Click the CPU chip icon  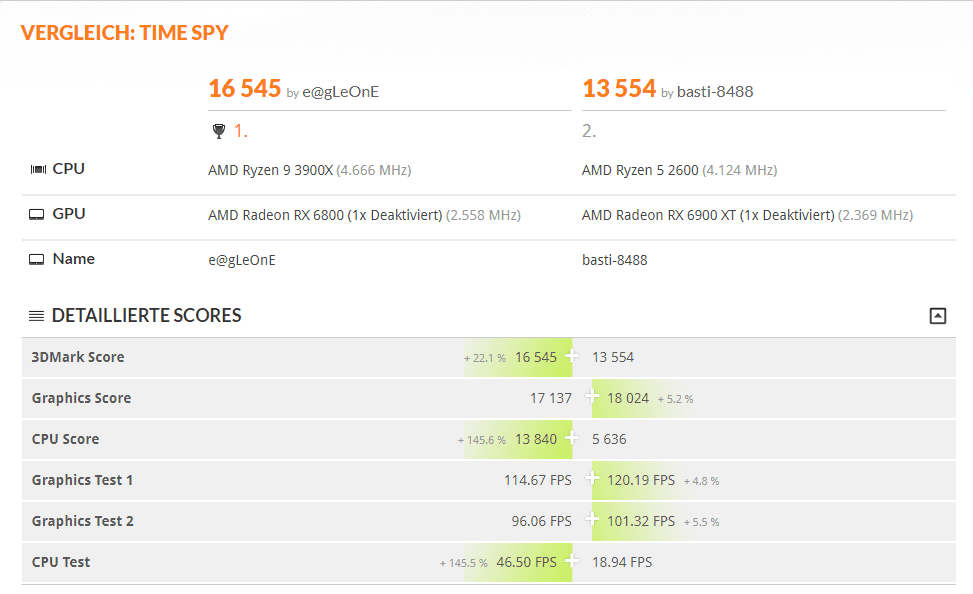(37, 169)
